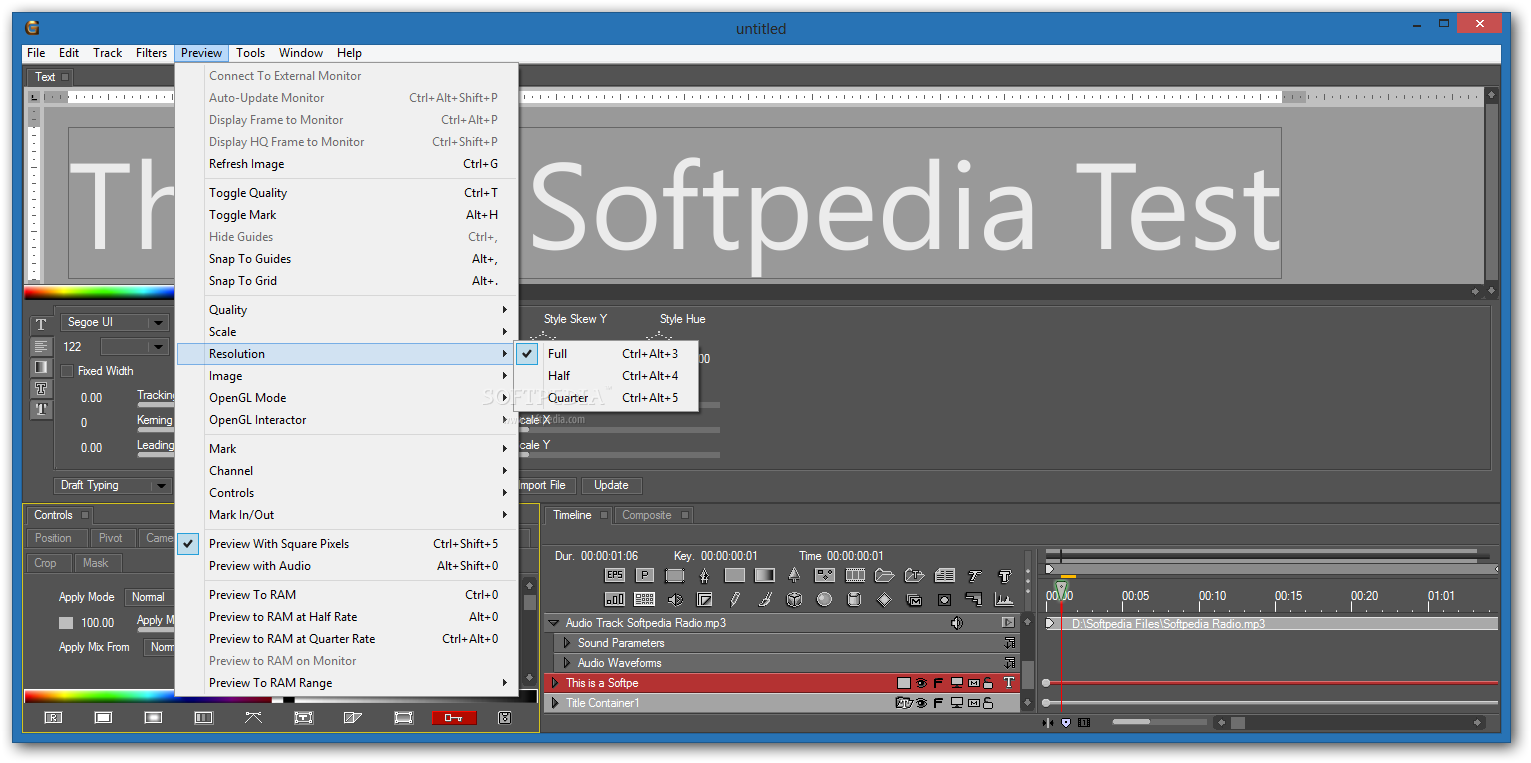1531x763 pixels.
Task: Pick a color from spectrum bar below text canvas
Action: pyautogui.click(x=98, y=292)
